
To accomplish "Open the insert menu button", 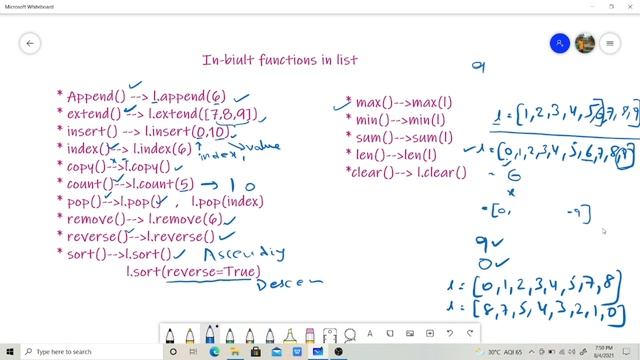I will click(430, 333).
